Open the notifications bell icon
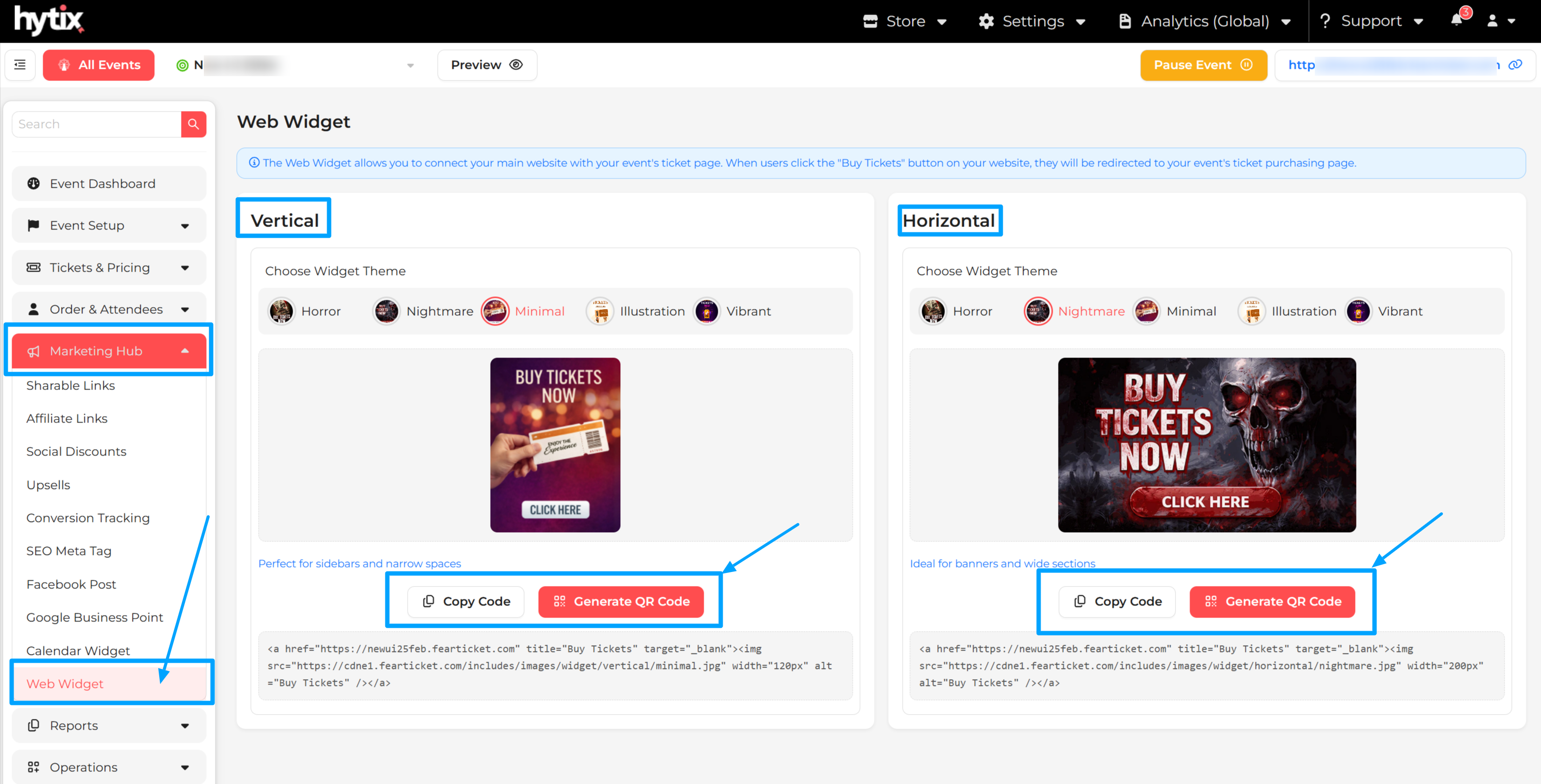Image resolution: width=1541 pixels, height=784 pixels. (1456, 20)
